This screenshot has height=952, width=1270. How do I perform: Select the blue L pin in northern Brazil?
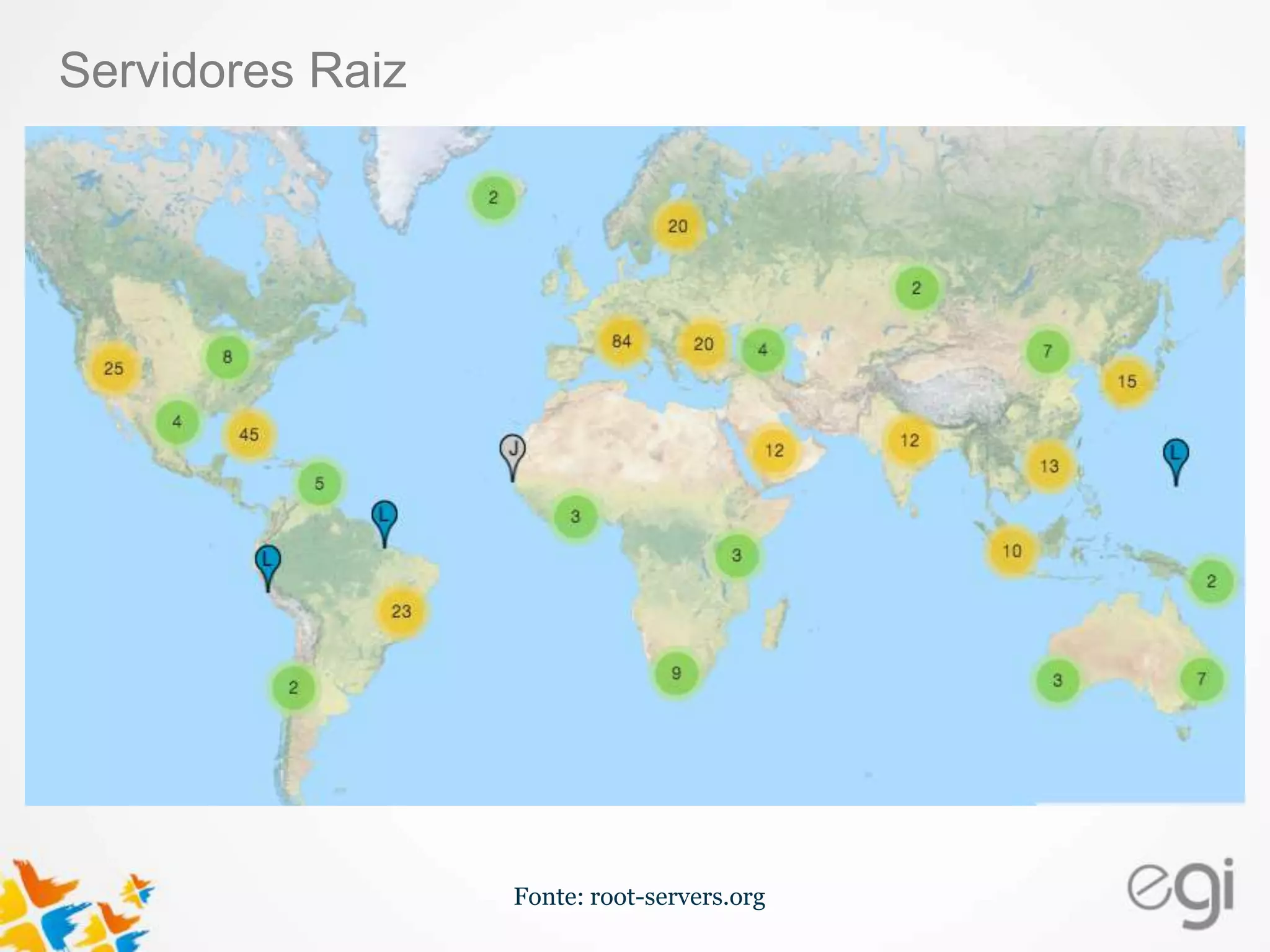(x=384, y=523)
